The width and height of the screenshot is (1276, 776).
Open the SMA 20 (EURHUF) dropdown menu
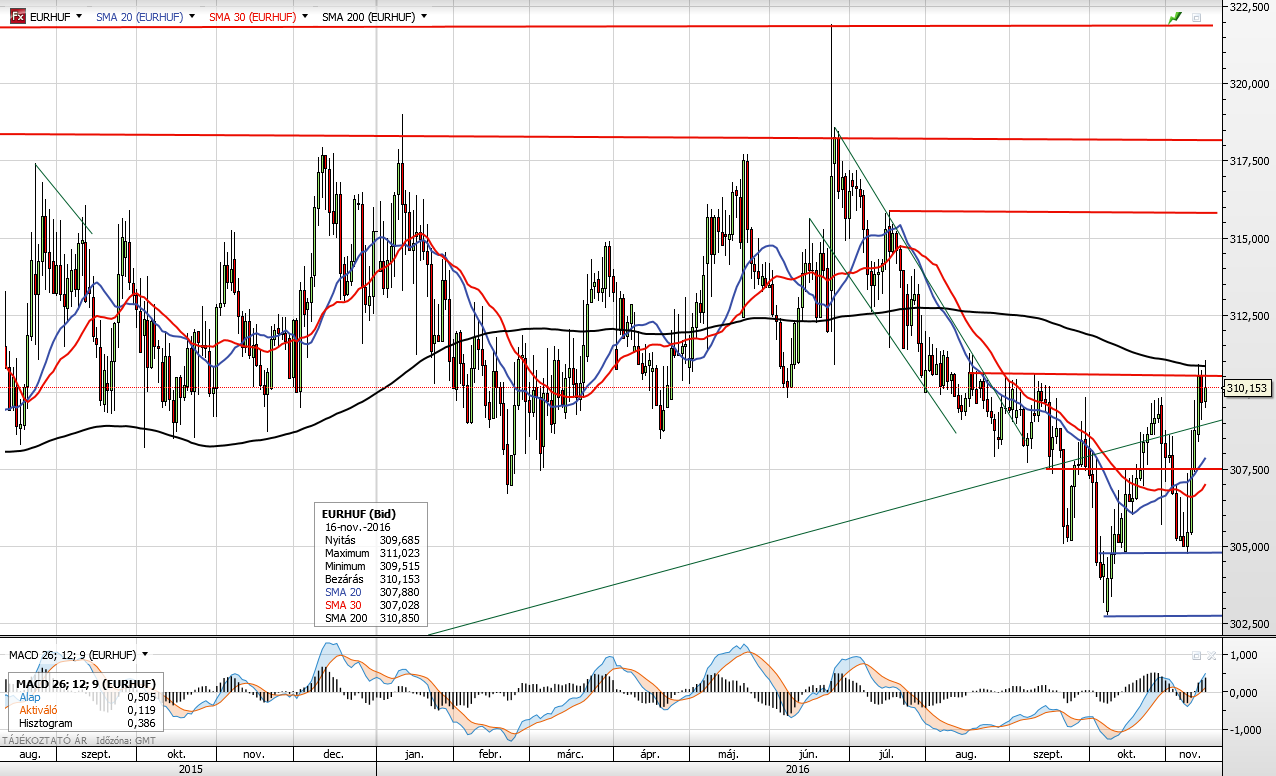point(191,17)
